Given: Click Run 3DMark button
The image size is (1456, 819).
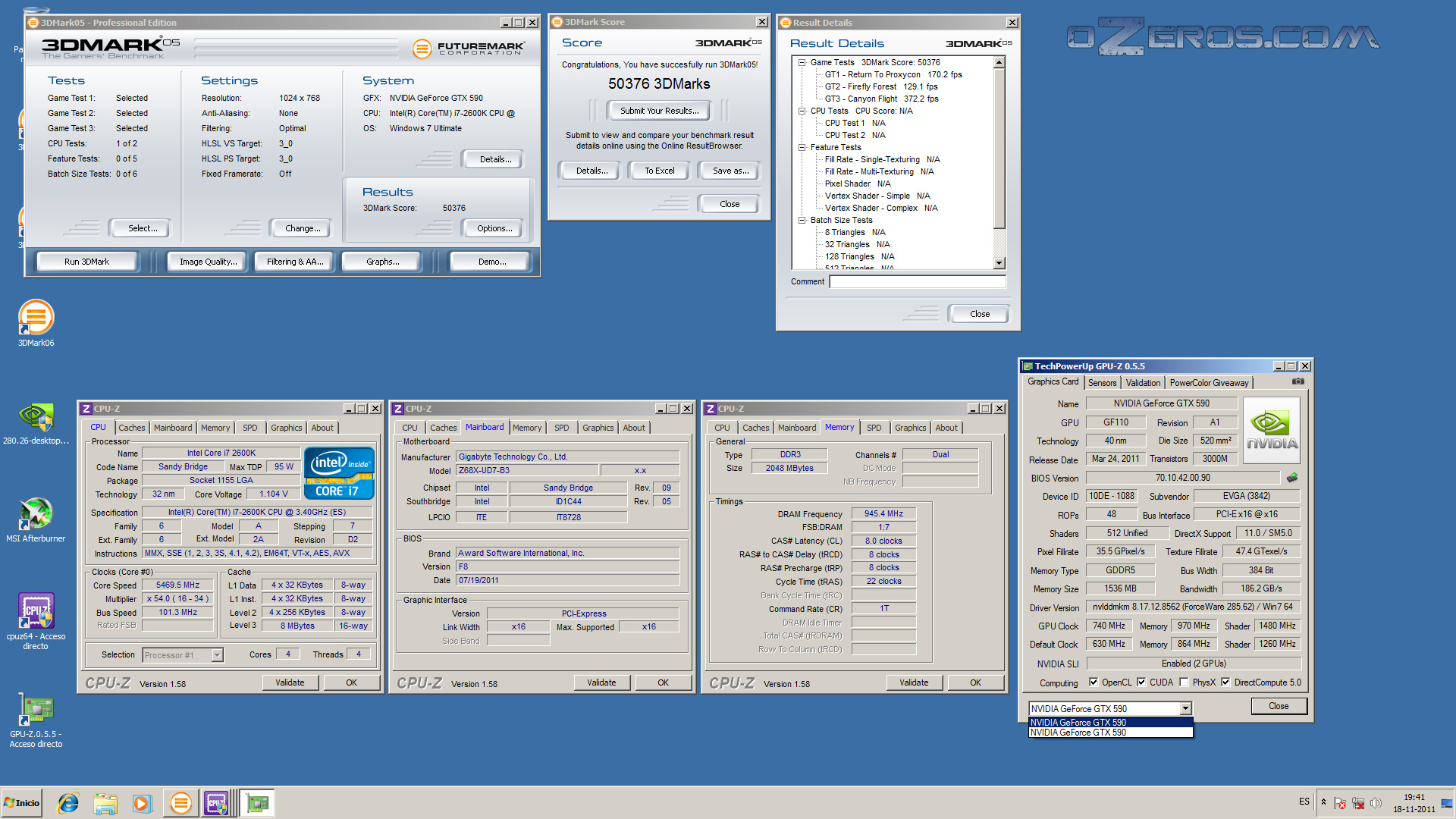Looking at the screenshot, I should pyautogui.click(x=86, y=262).
